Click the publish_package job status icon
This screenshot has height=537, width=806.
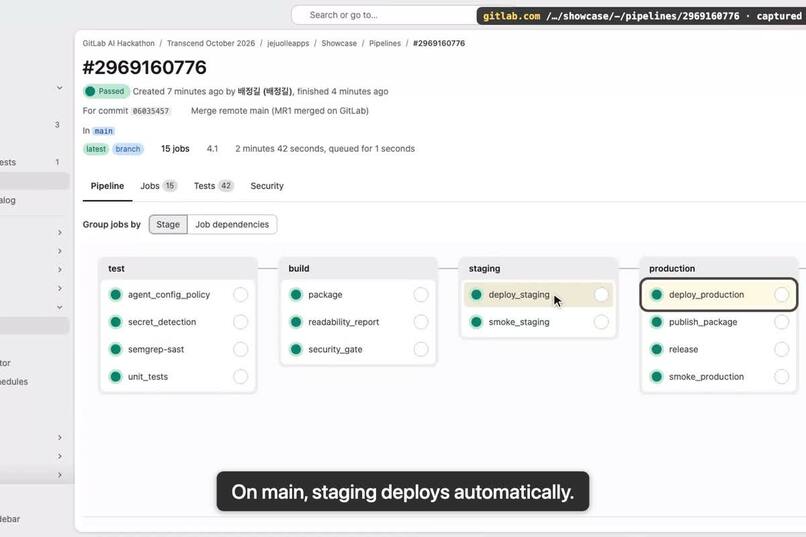[656, 322]
